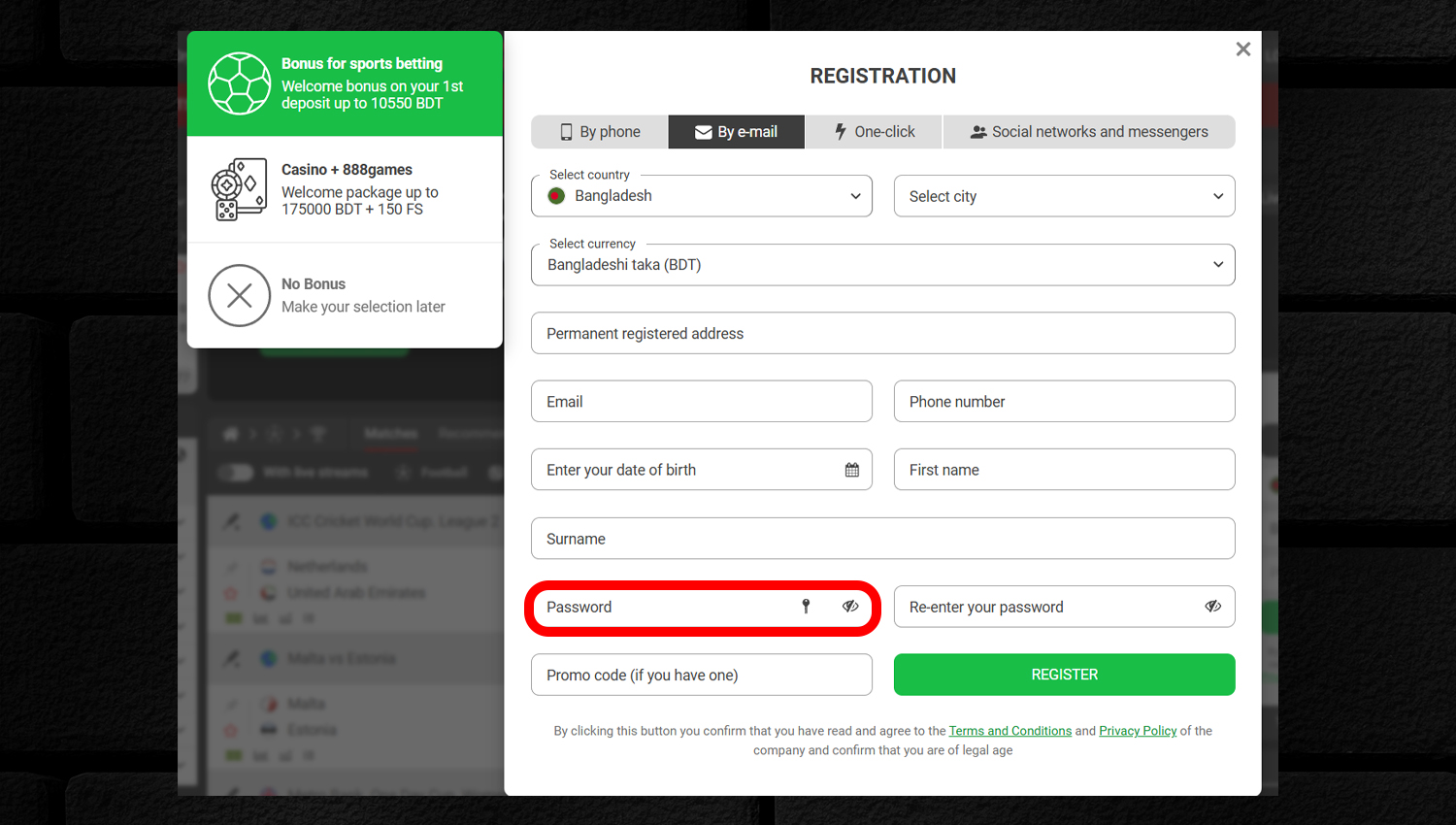1456x825 pixels.
Task: Open the date of birth calendar icon
Action: (852, 470)
